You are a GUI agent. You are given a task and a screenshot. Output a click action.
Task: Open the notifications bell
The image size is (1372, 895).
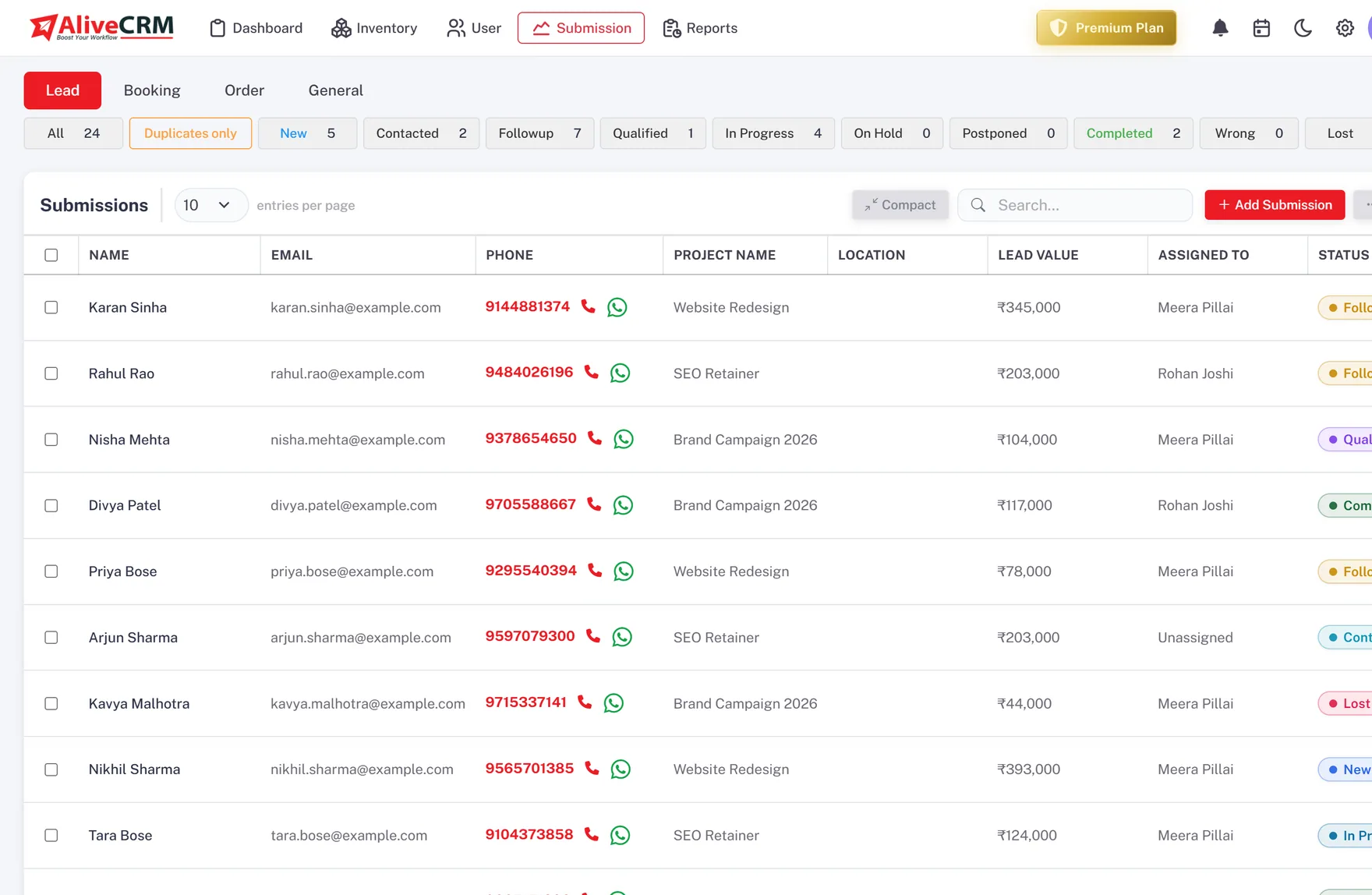tap(1220, 28)
